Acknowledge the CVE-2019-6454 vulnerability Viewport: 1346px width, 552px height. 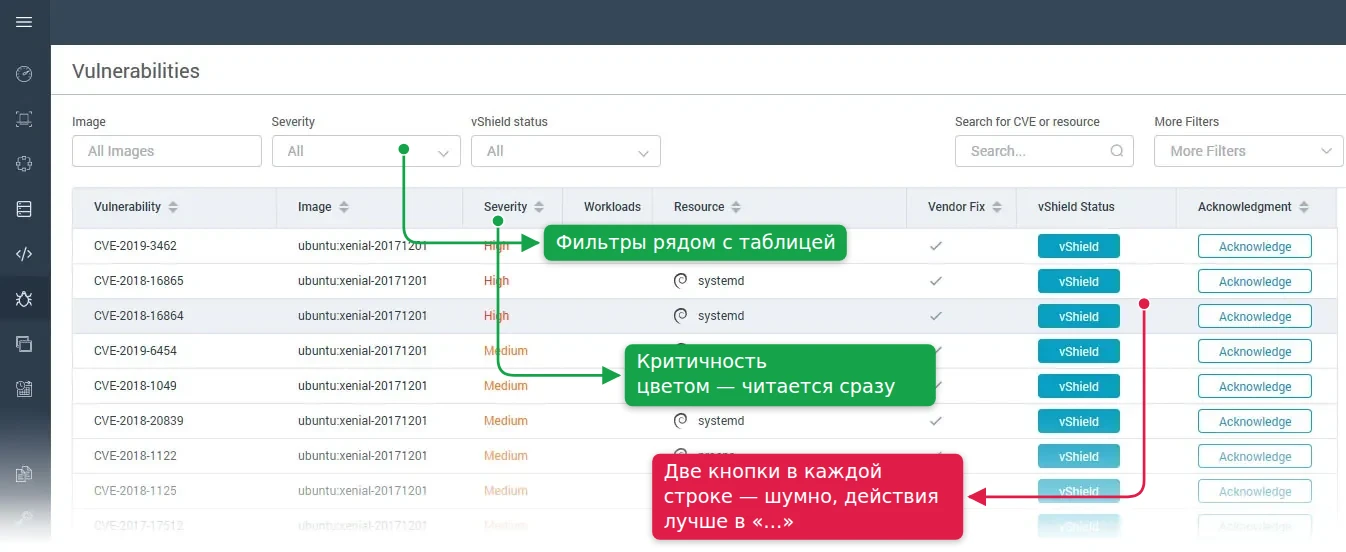coord(1255,351)
